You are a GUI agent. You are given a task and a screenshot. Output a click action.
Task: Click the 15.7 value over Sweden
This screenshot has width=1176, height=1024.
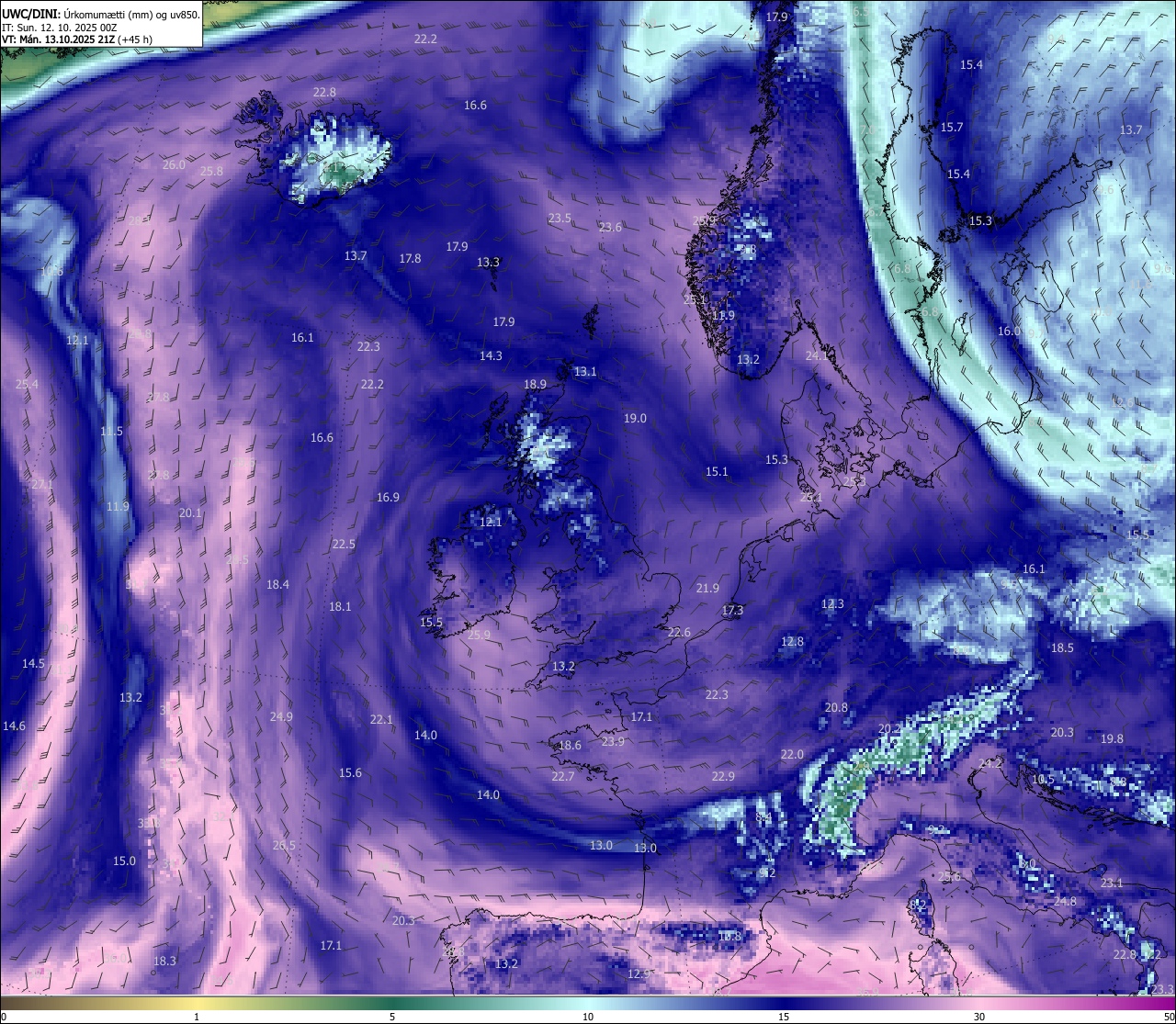(x=952, y=128)
